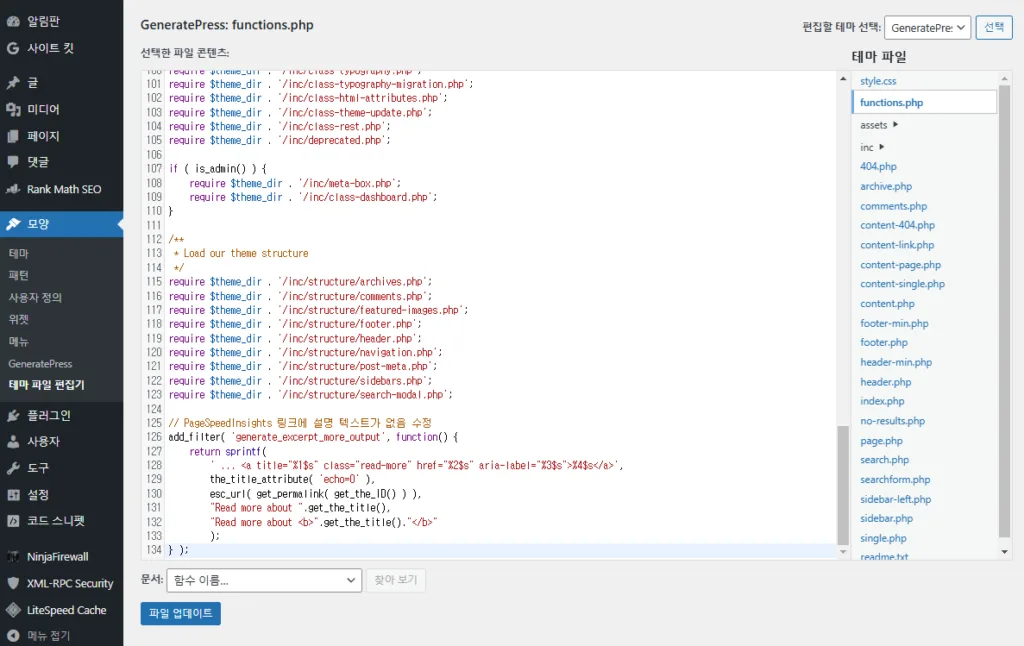Expand the assets folder arrow
The image size is (1024, 646).
coord(895,124)
